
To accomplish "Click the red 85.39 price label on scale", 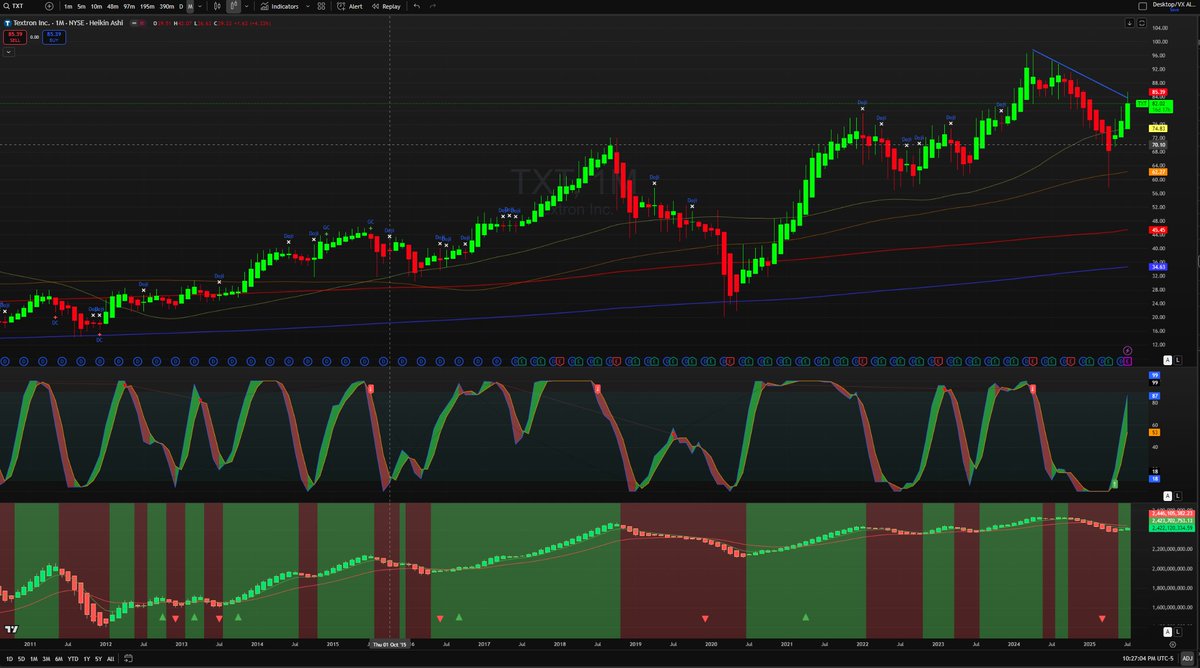I will coord(1159,91).
